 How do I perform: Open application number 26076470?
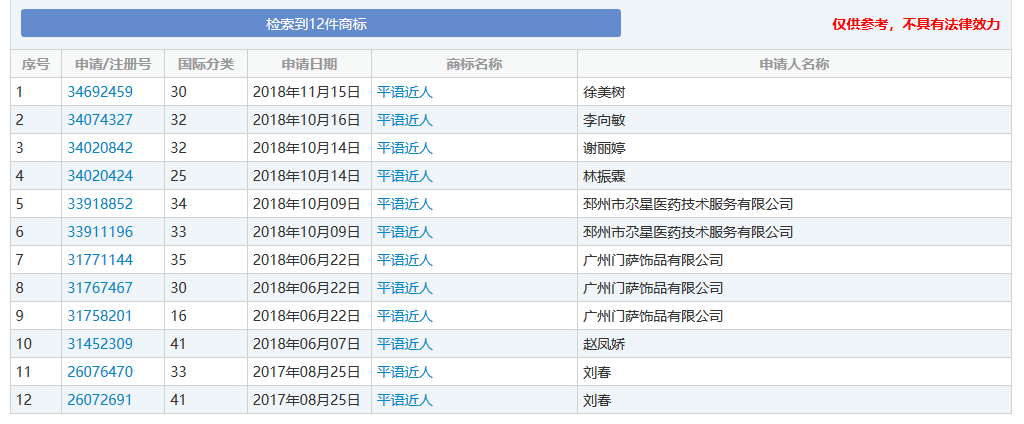pos(100,372)
